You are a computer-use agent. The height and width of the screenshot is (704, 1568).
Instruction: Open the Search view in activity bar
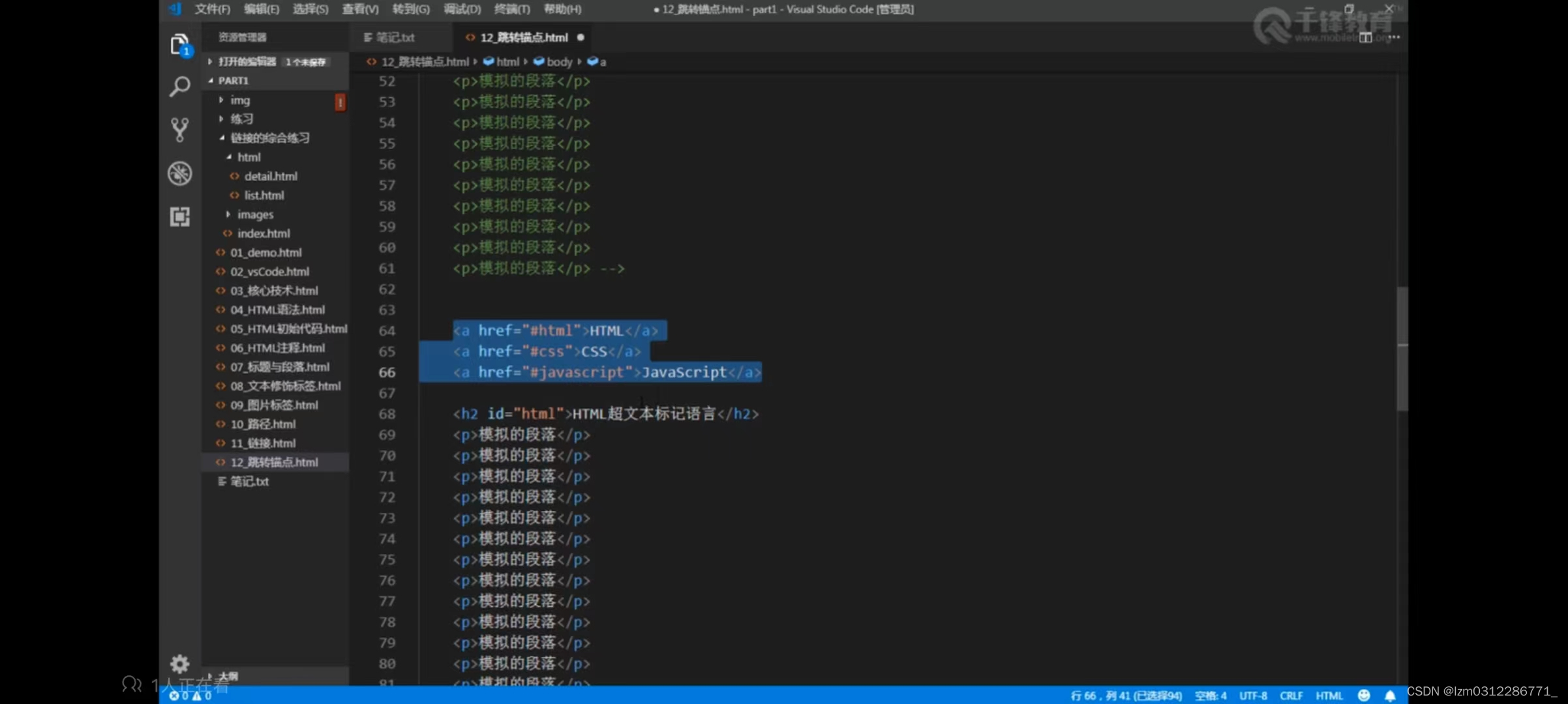[179, 87]
